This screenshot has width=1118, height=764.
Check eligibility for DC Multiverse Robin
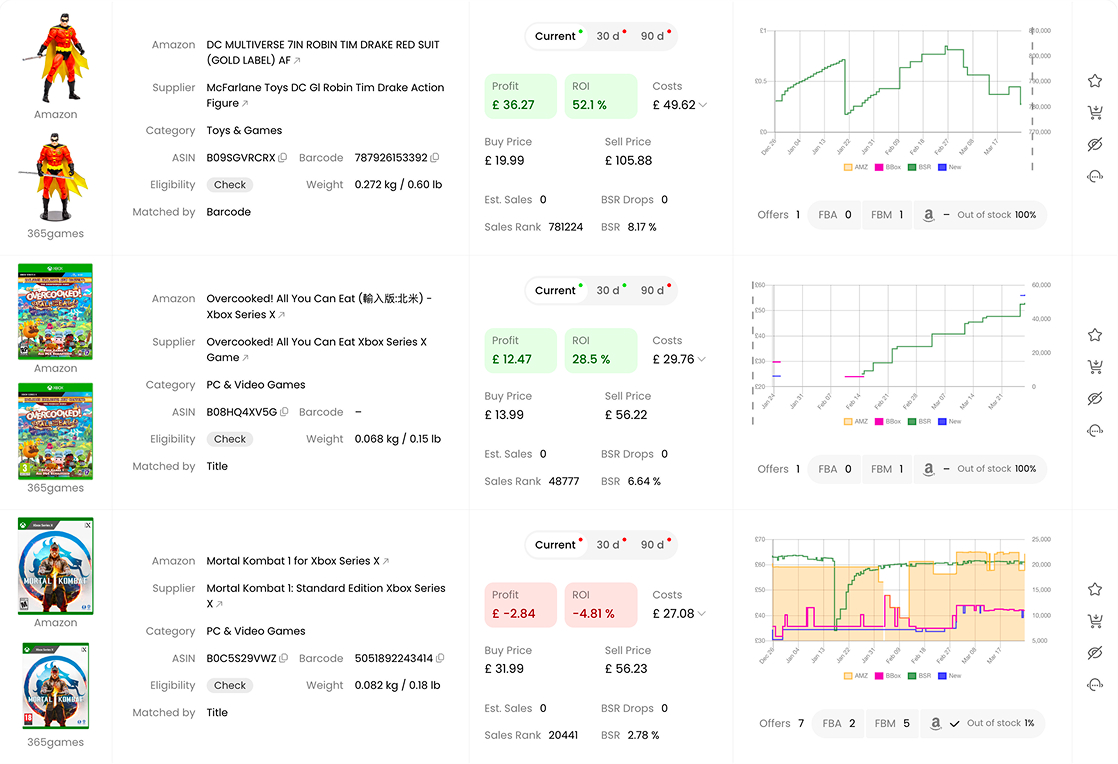(230, 185)
